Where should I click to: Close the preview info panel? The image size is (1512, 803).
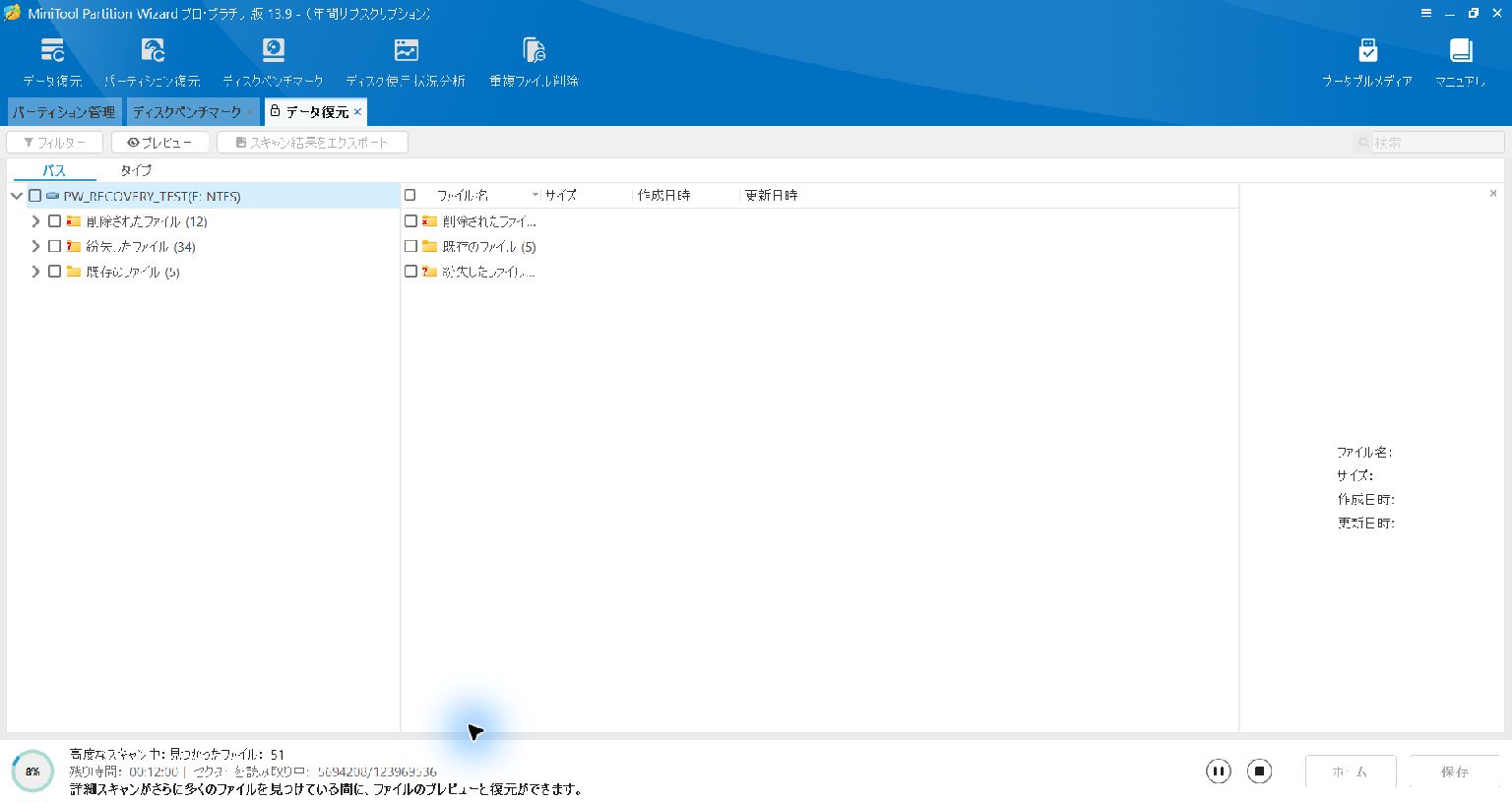coord(1493,194)
